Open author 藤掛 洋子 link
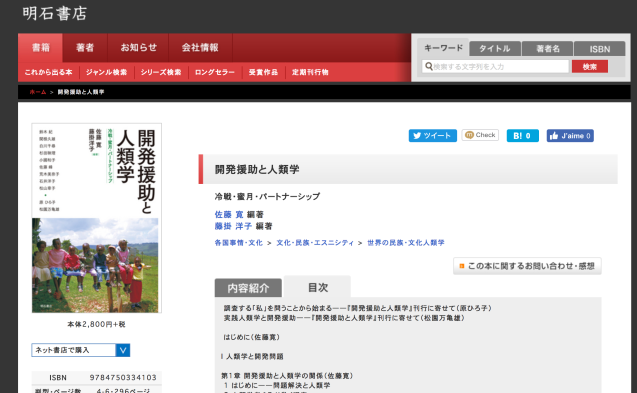 [x=233, y=226]
